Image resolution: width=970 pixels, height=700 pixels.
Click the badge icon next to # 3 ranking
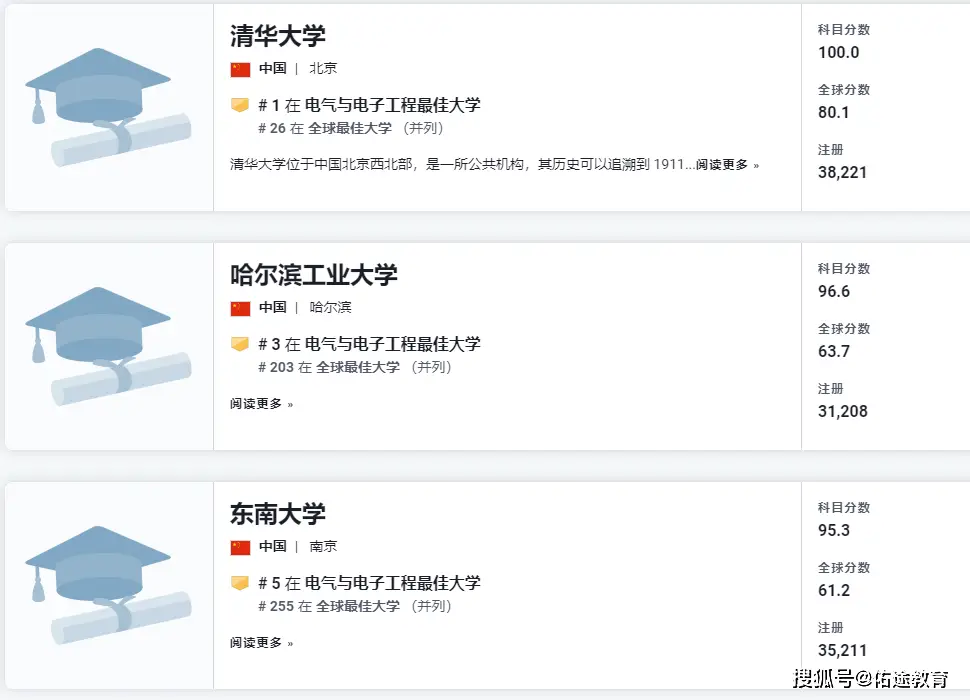(x=240, y=344)
